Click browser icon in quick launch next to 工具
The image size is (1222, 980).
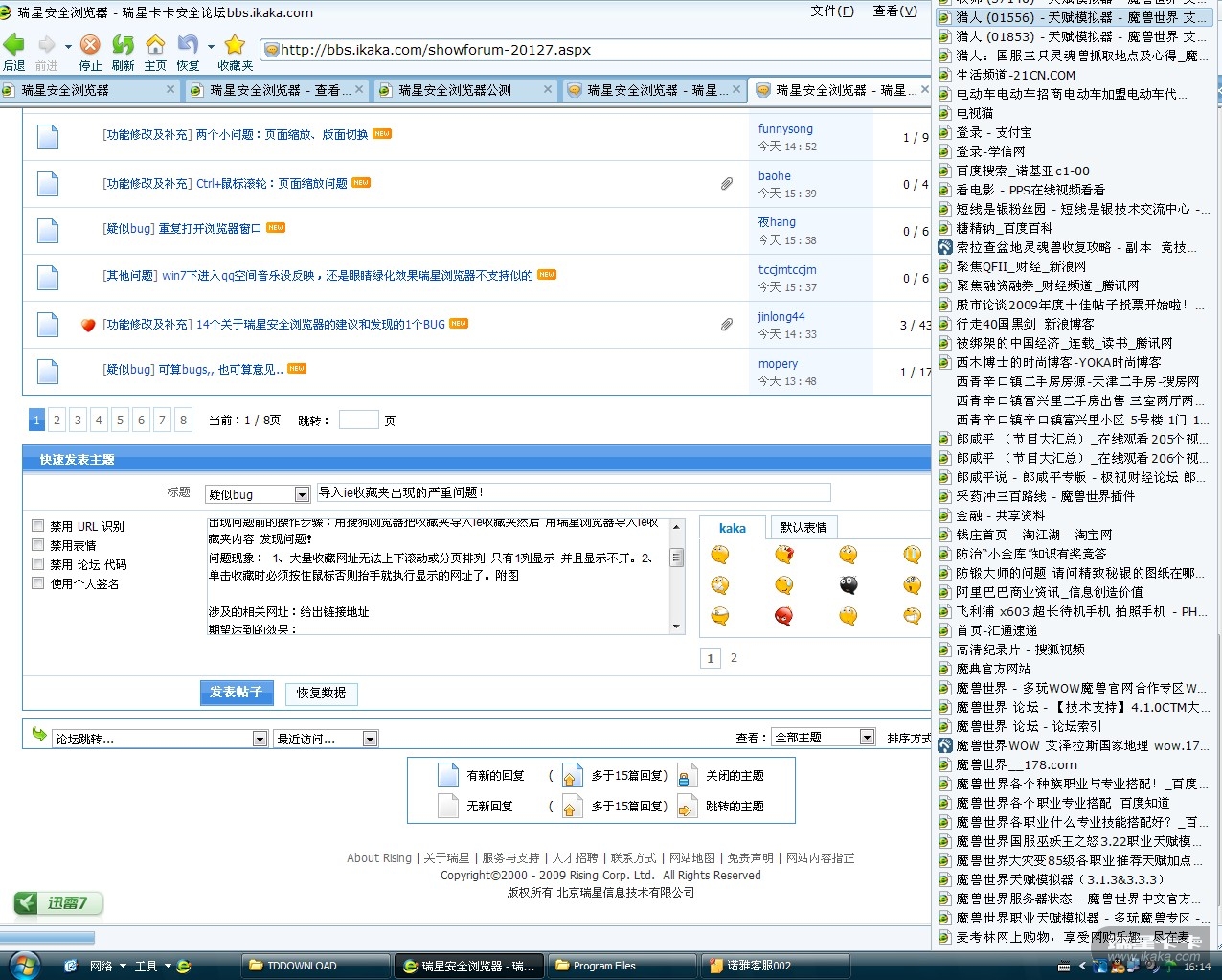pos(184,966)
